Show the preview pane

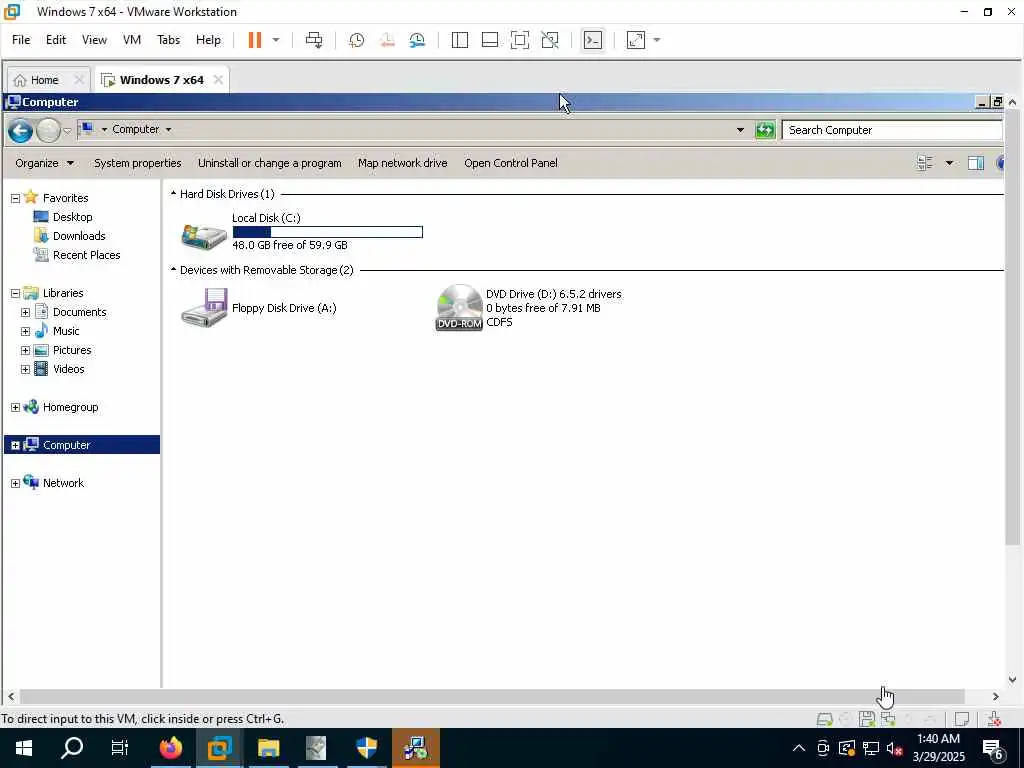(976, 163)
